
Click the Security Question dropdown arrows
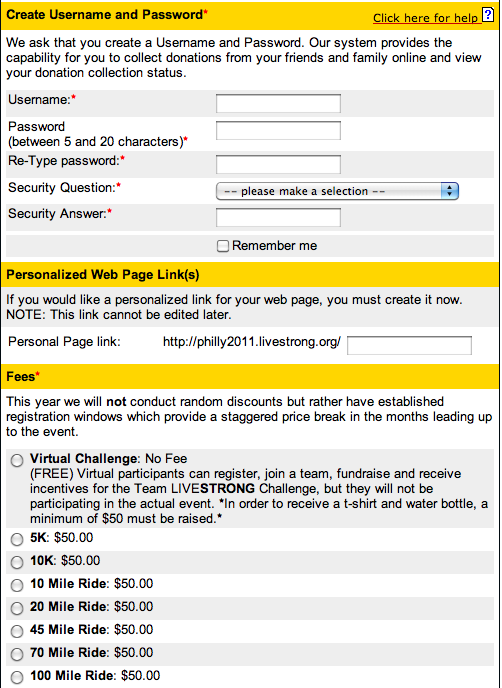(449, 191)
